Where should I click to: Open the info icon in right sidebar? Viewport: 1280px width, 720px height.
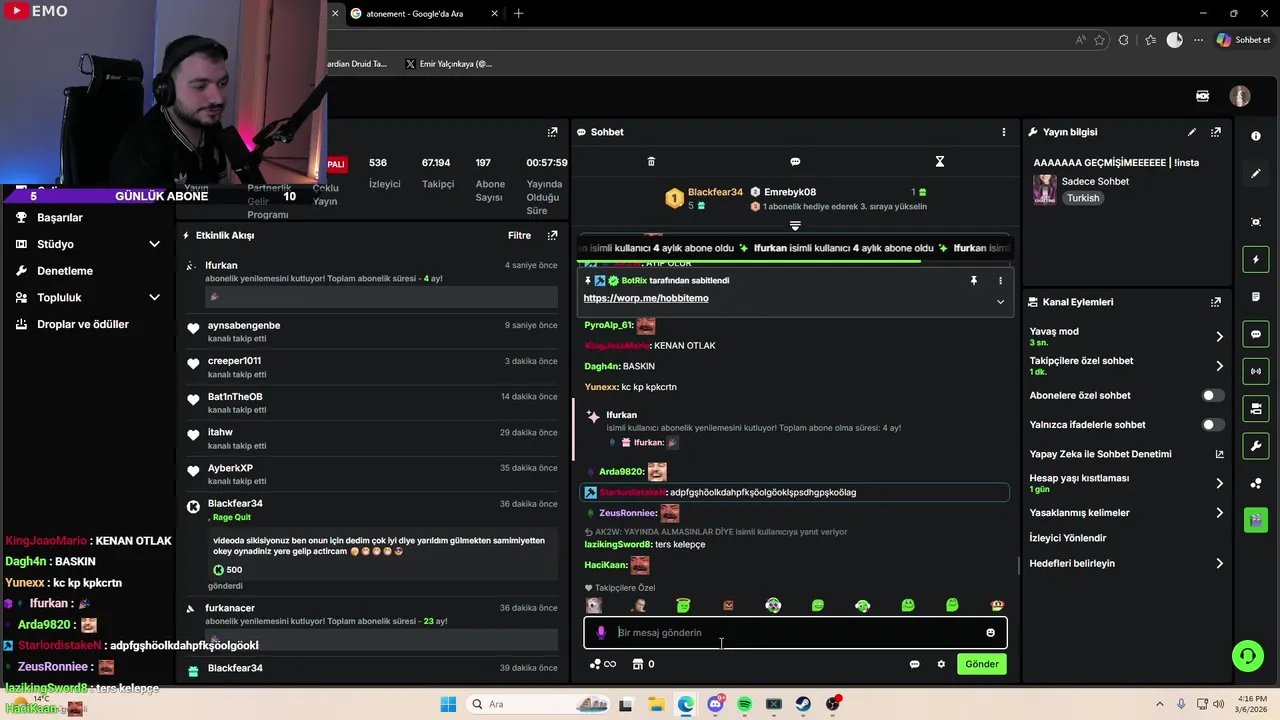tap(1256, 136)
